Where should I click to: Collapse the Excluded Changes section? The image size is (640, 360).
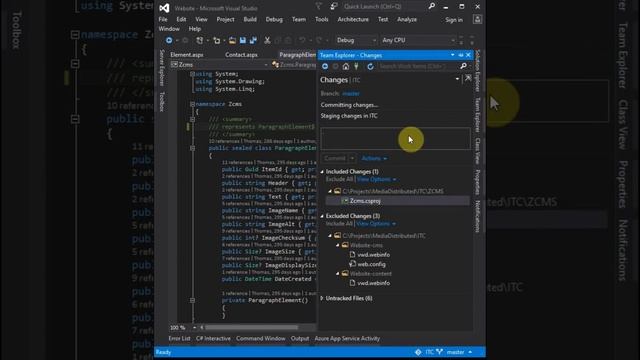(322, 216)
